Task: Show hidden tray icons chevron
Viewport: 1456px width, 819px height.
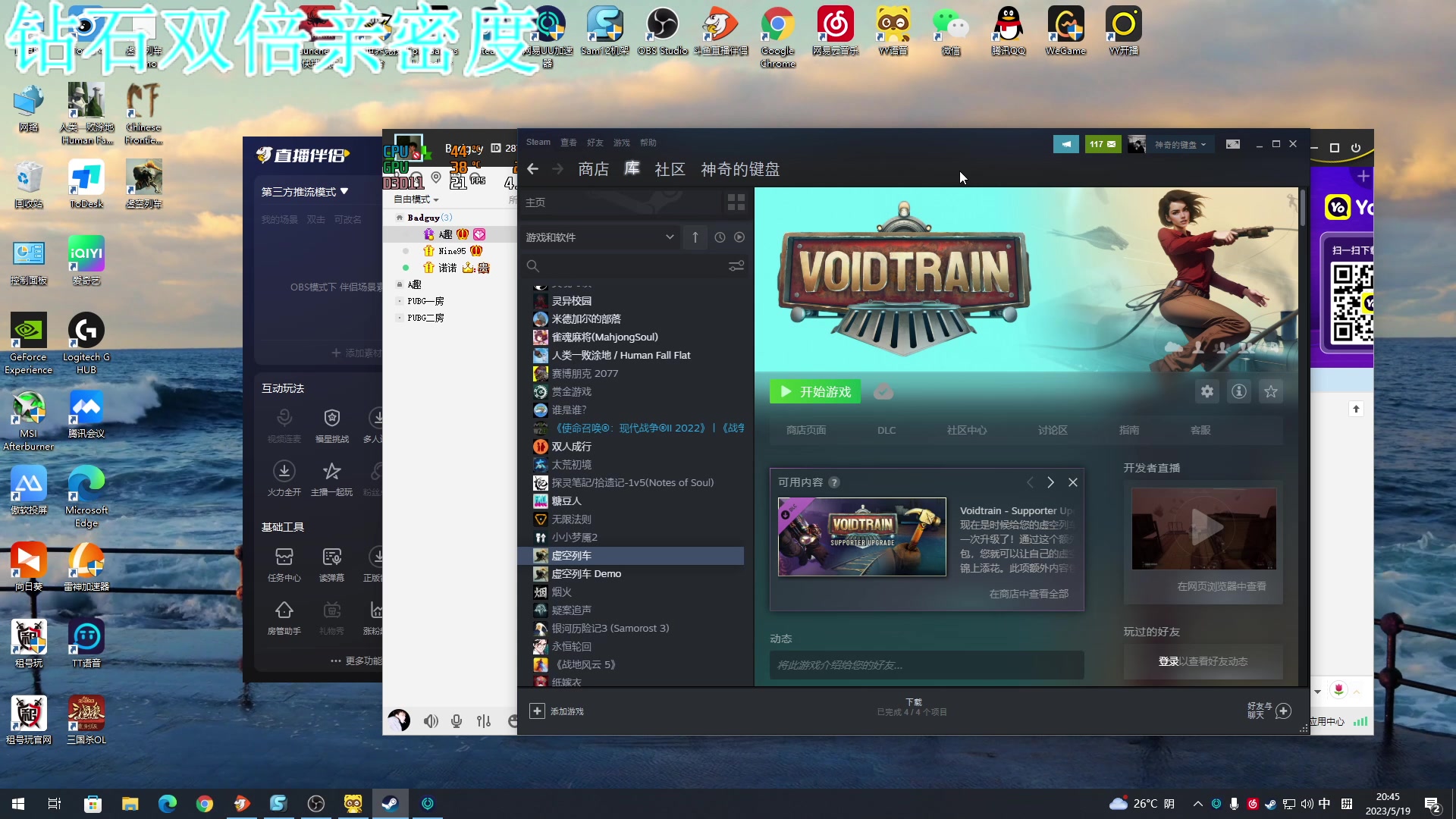Action: coord(1198,804)
